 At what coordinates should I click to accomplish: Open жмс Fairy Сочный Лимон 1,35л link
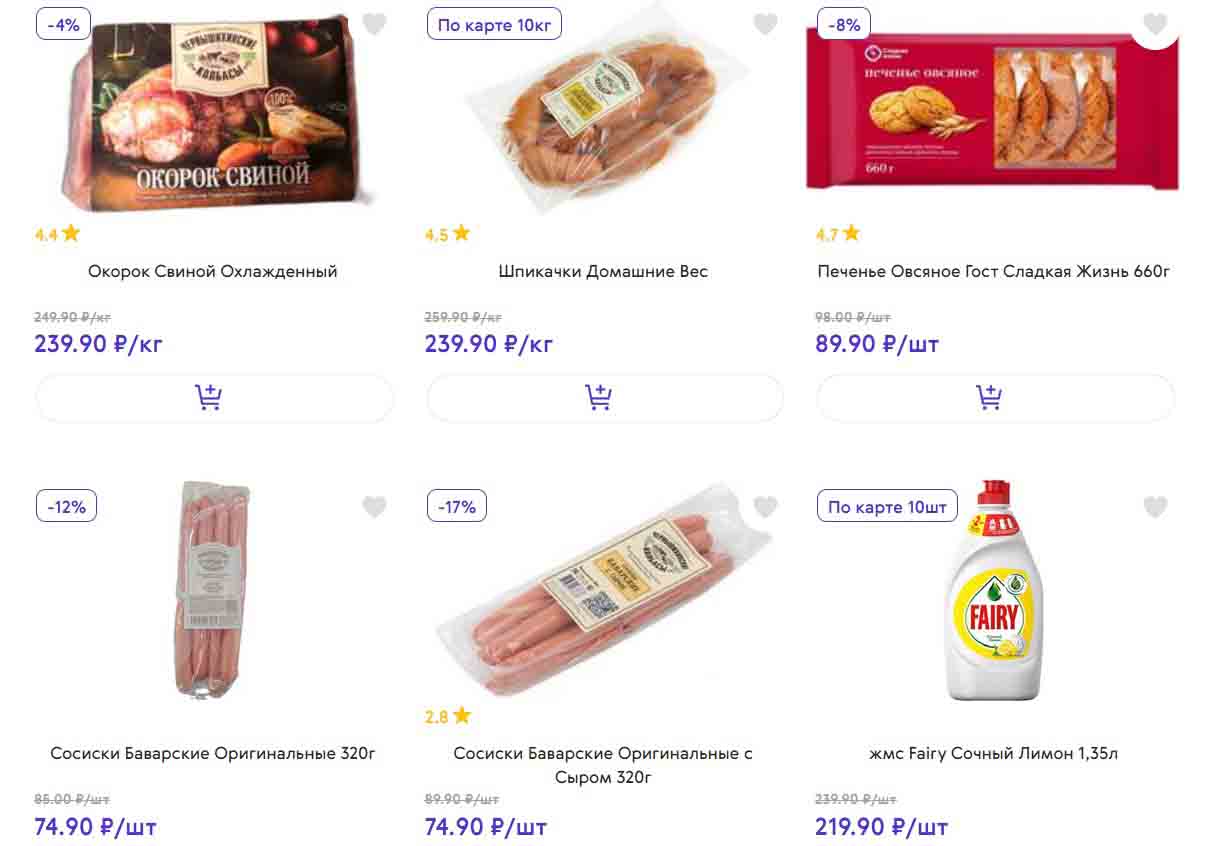click(x=994, y=753)
